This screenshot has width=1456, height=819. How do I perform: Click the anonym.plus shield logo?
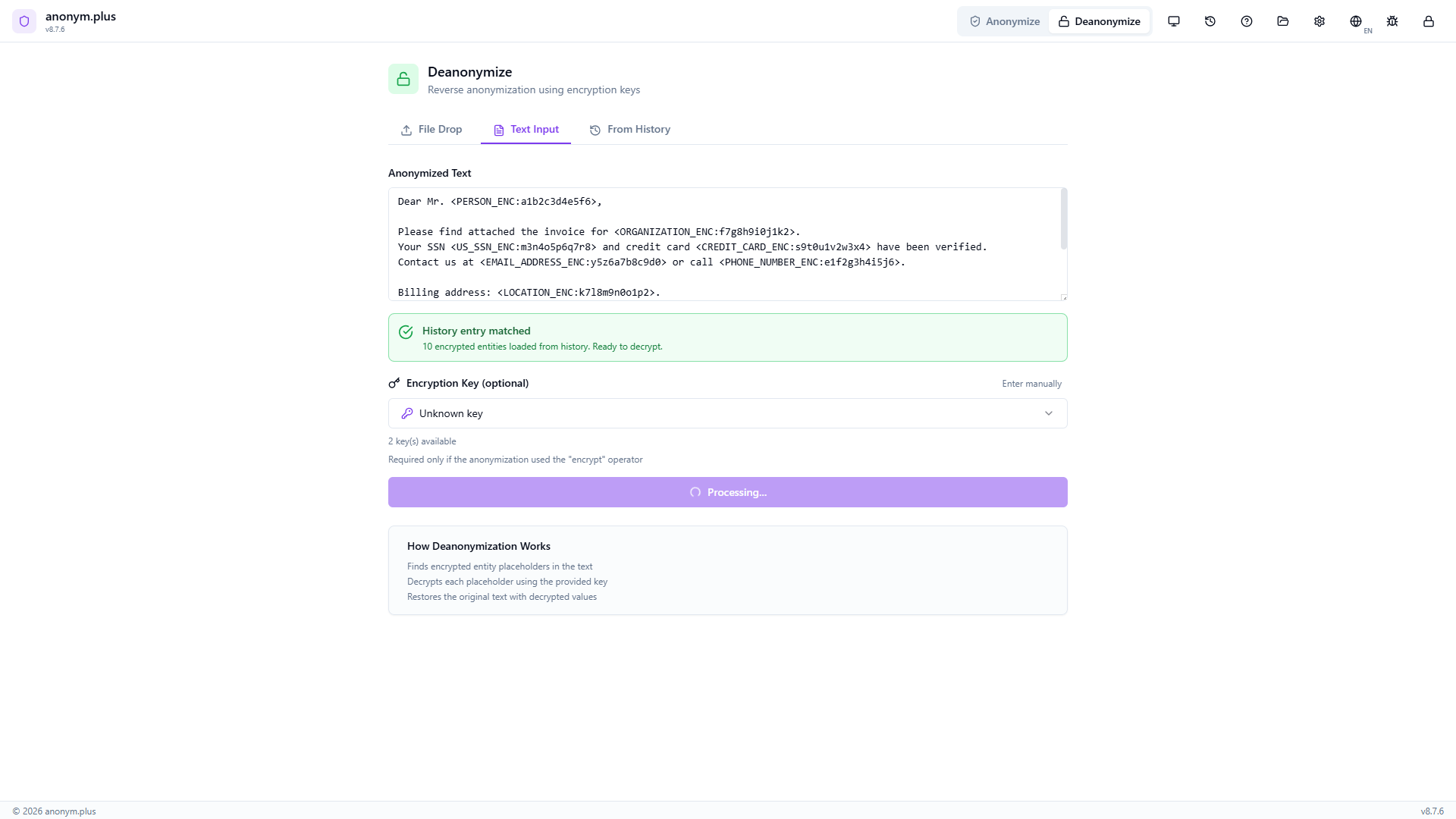click(24, 21)
